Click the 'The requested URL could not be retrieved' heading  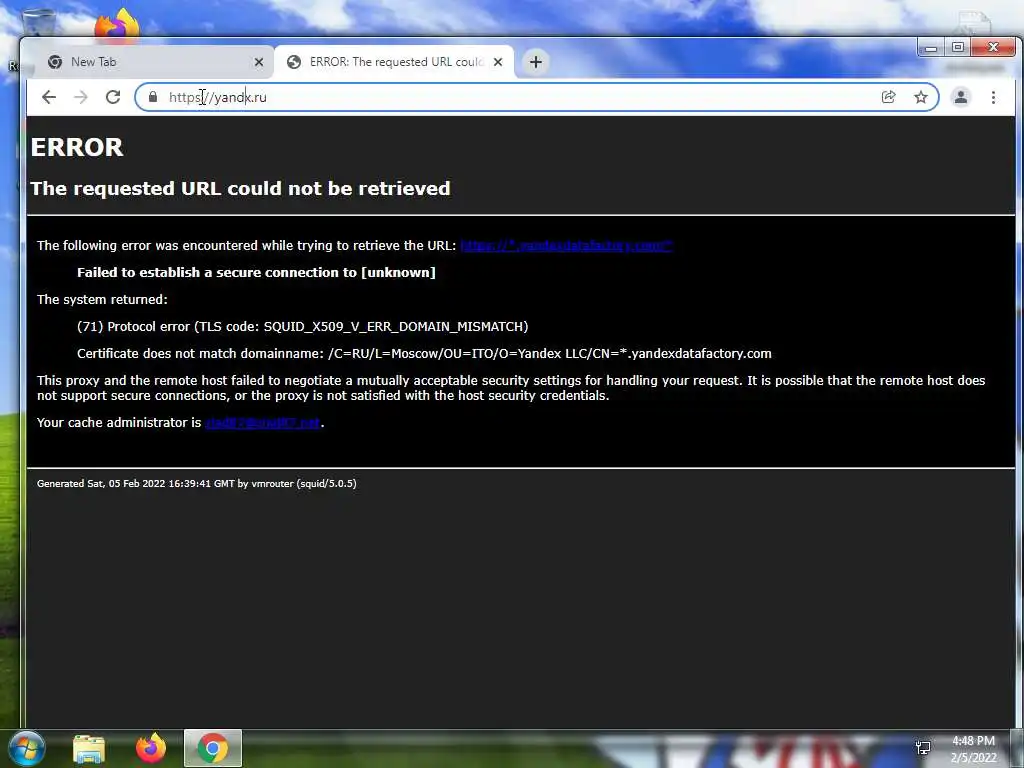240,189
